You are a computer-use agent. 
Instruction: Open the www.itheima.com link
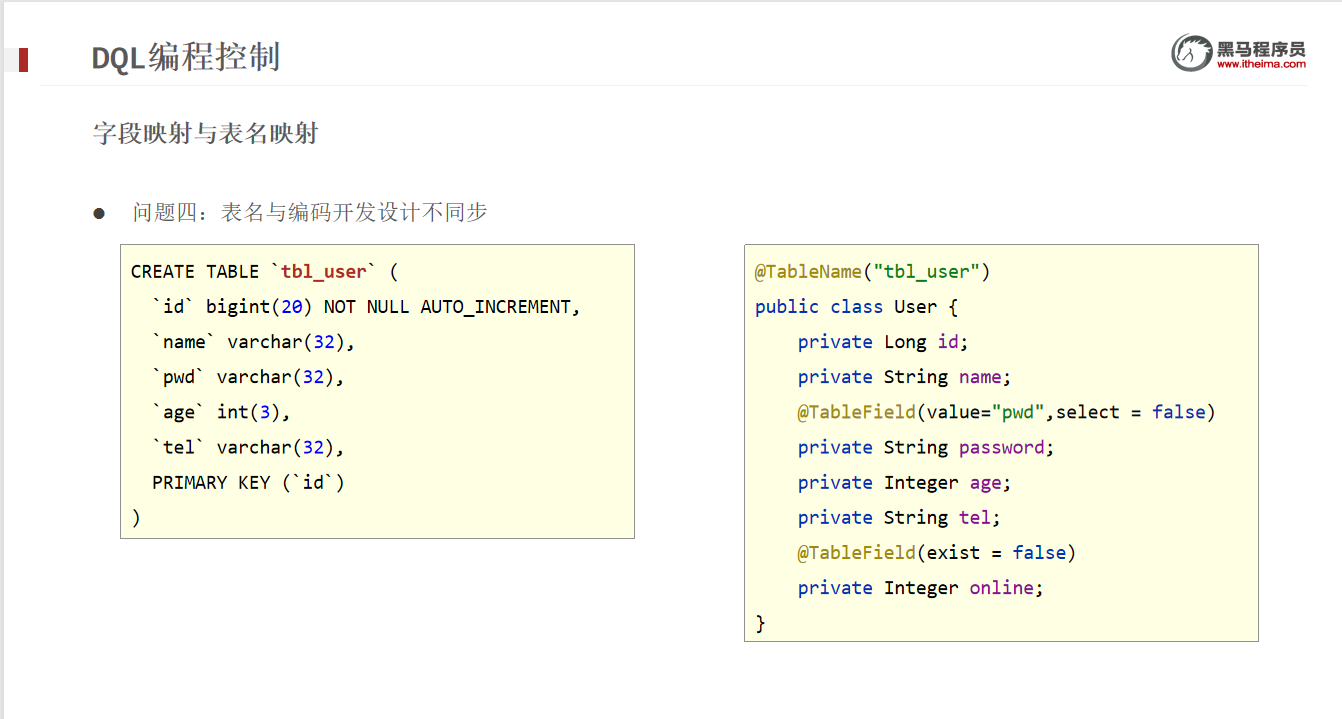pos(1261,65)
